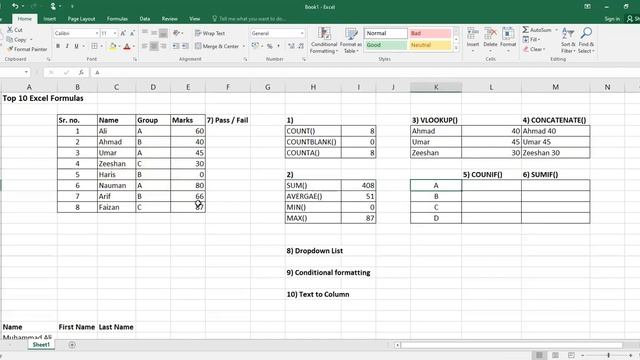Open Find & Select magnifier
The image size is (640, 360).
tap(586, 40)
